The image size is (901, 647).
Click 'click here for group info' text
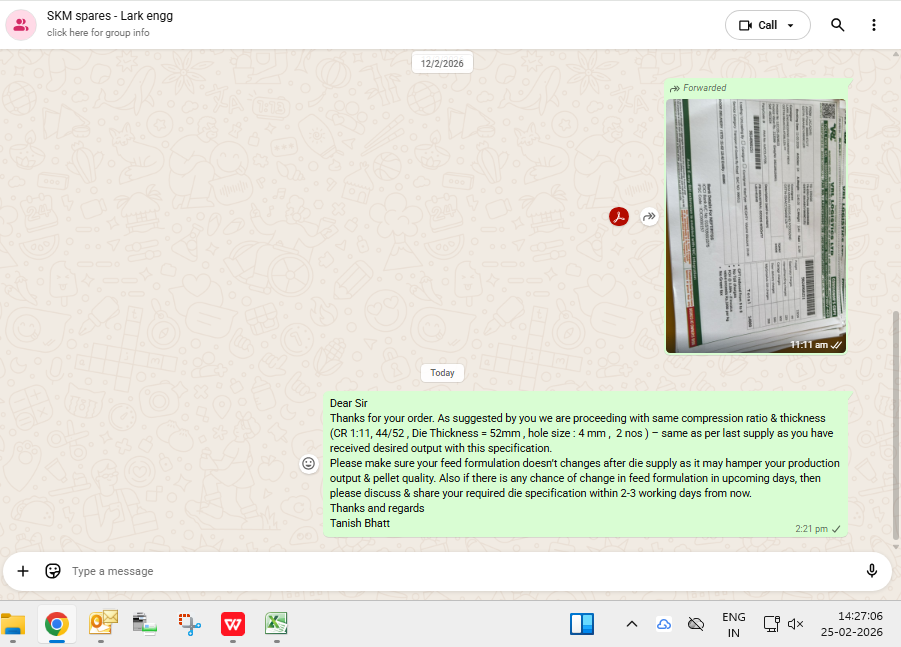click(x=98, y=33)
